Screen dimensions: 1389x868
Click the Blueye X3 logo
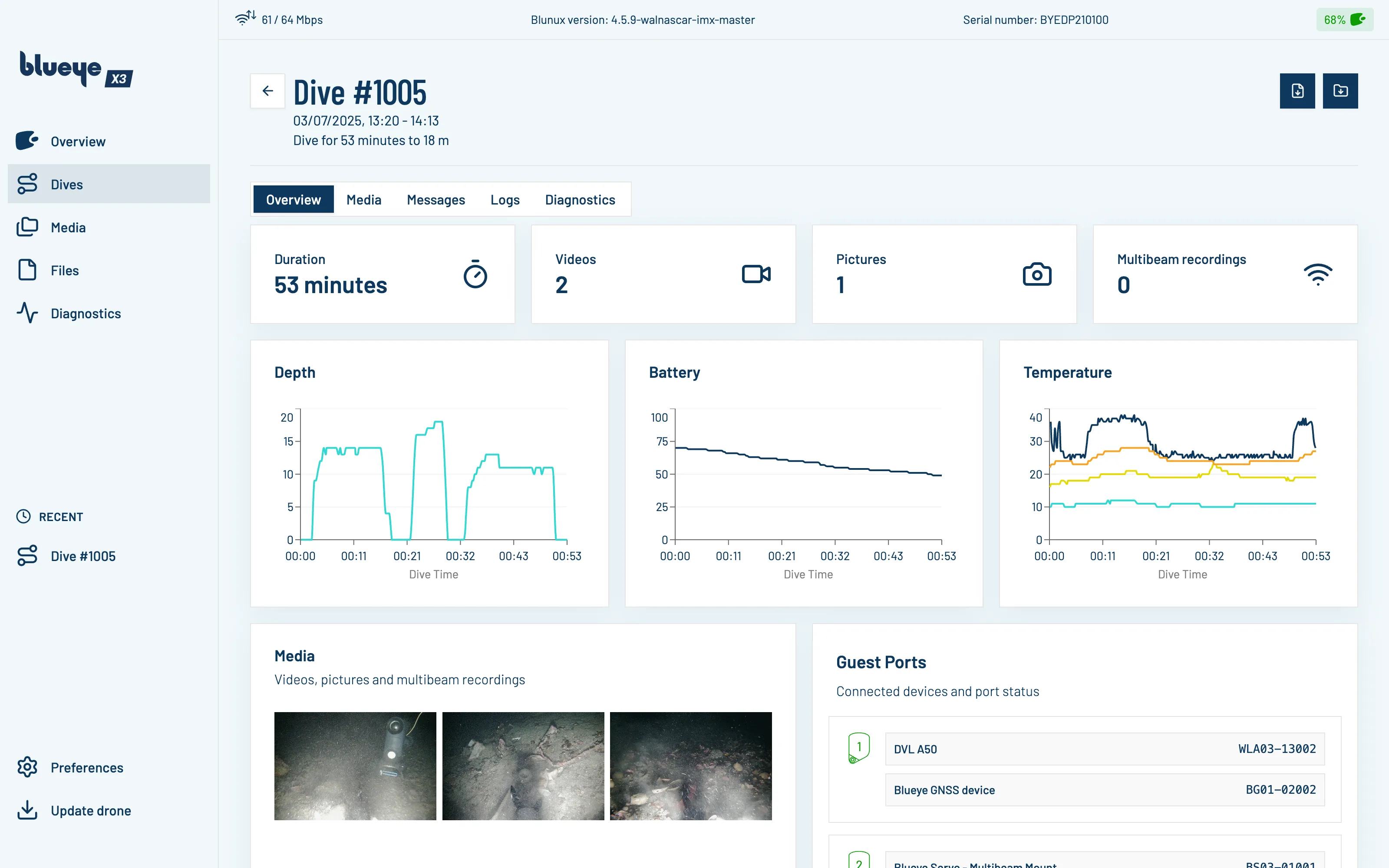pyautogui.click(x=76, y=69)
